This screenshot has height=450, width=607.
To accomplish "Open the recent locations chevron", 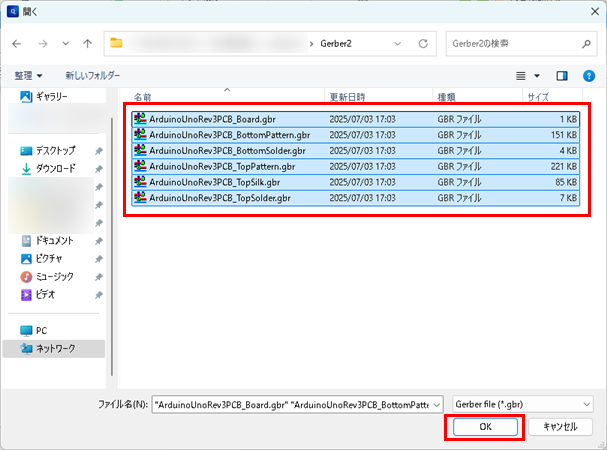I will coord(66,44).
